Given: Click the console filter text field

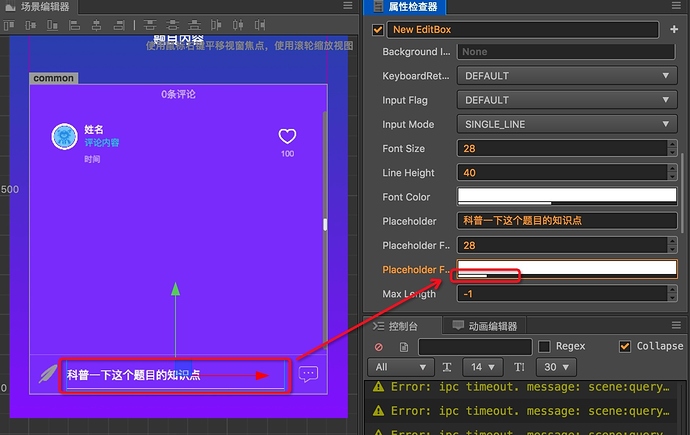Looking at the screenshot, I should click(x=475, y=347).
